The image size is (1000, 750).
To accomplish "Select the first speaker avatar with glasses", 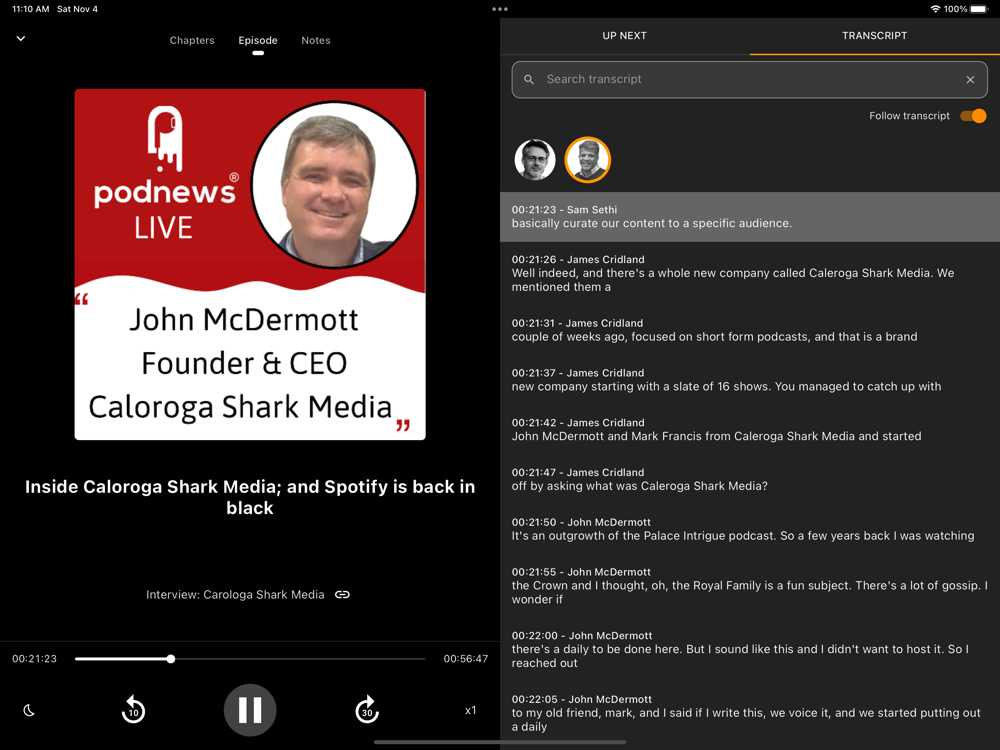I will pos(534,159).
